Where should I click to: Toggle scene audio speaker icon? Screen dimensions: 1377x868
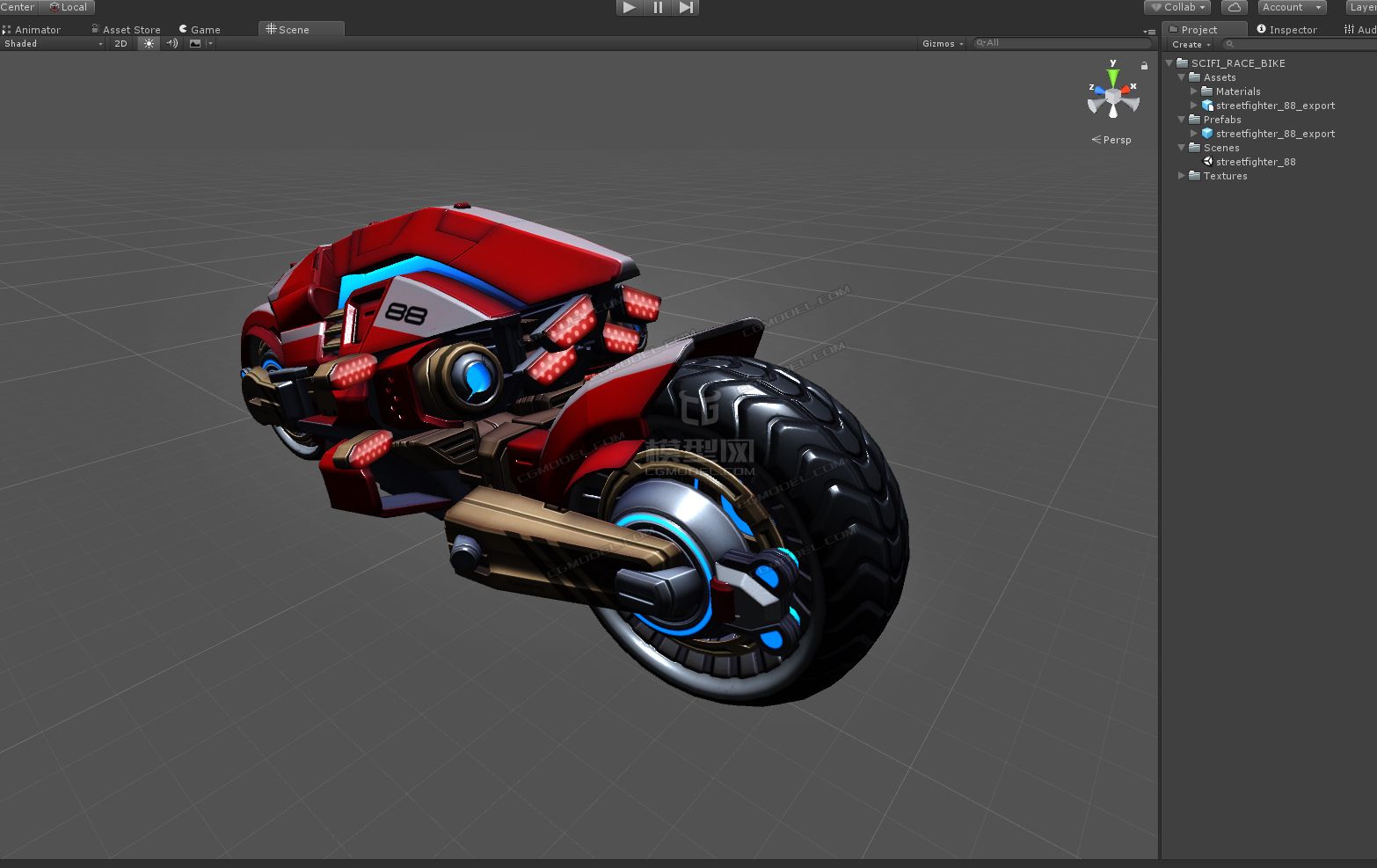coord(172,43)
